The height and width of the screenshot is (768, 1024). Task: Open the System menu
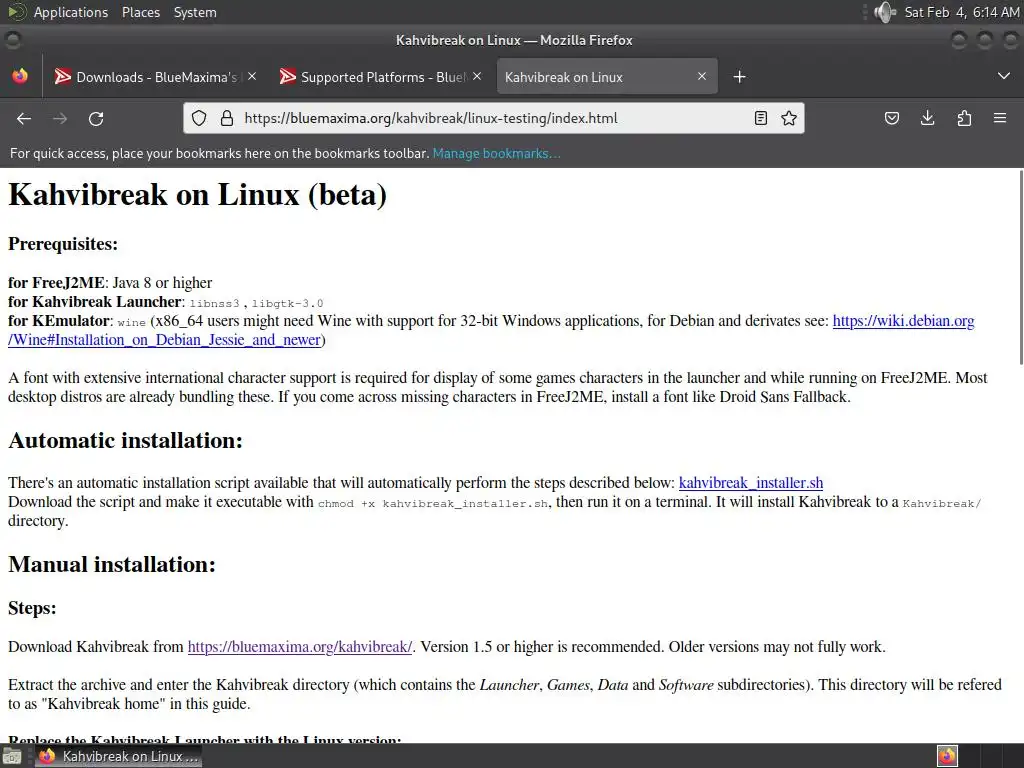195,12
